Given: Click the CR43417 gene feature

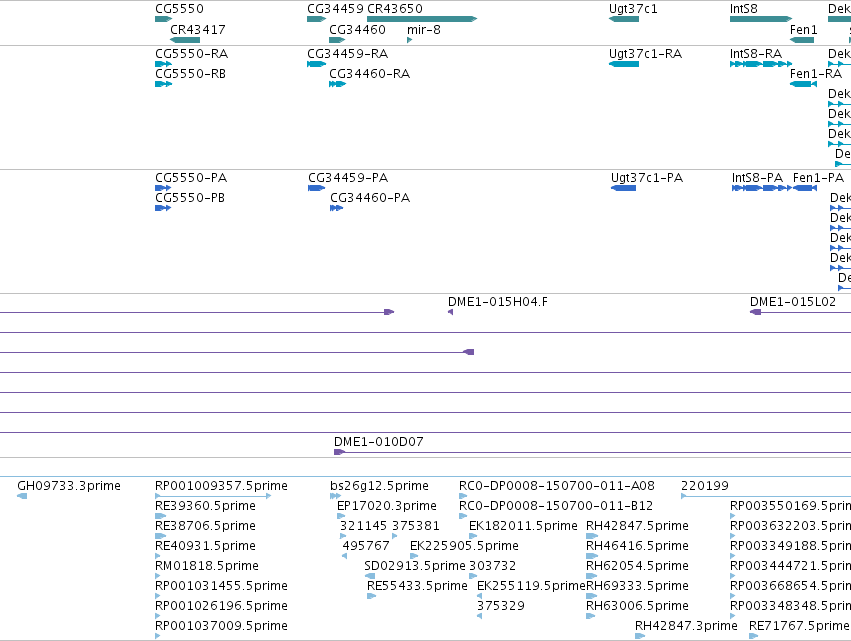Looking at the screenshot, I should pyautogui.click(x=185, y=40).
